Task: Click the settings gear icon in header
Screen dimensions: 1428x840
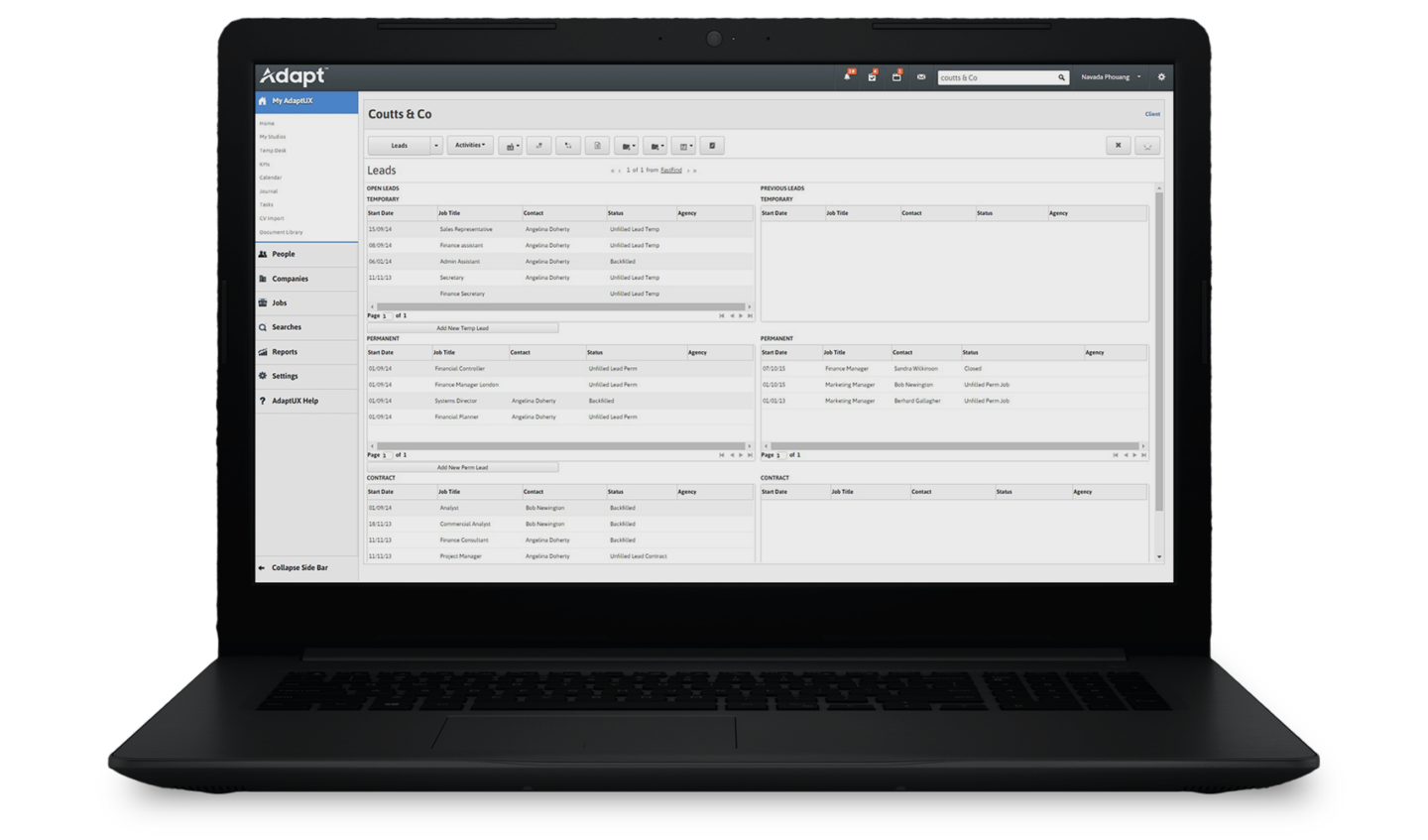Action: coord(1161,76)
